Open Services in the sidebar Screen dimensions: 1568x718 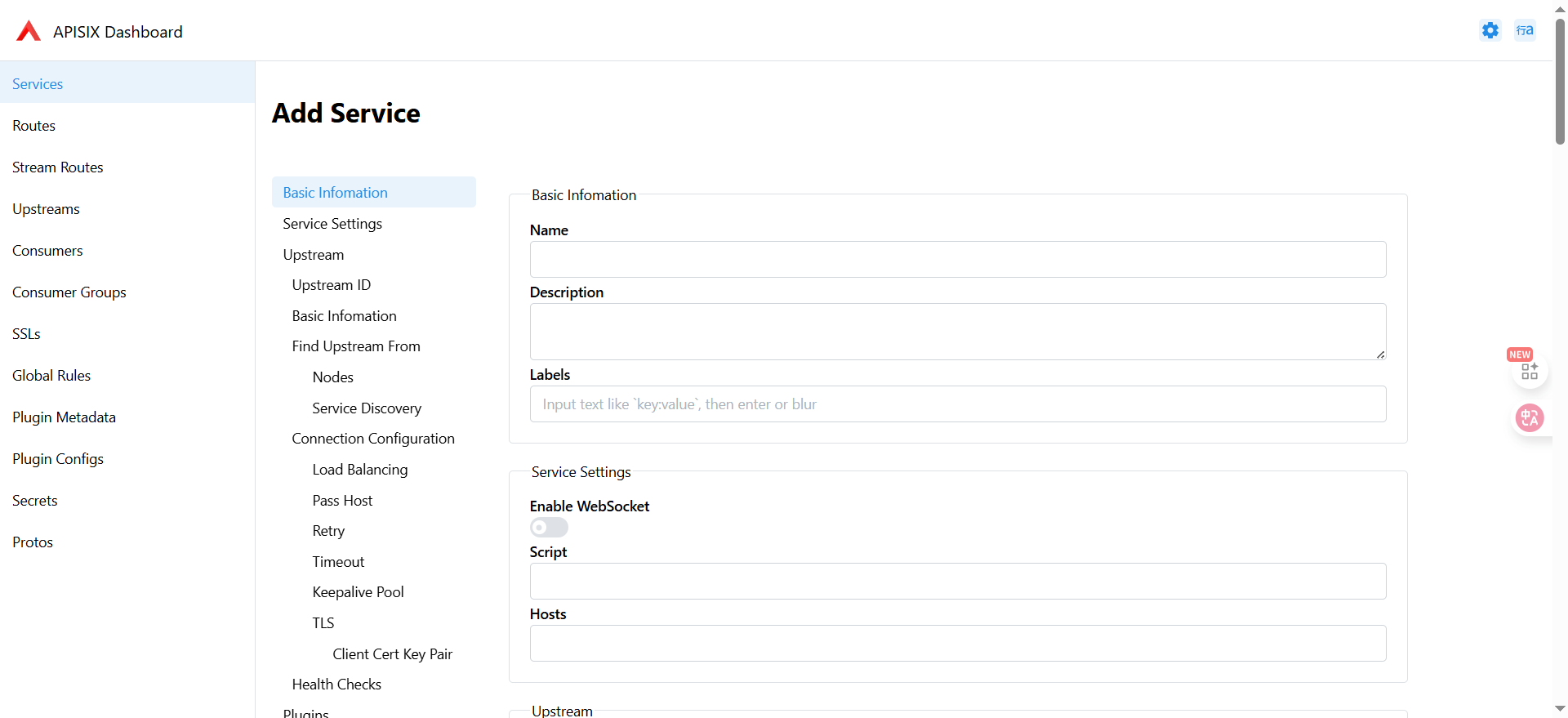[127, 83]
